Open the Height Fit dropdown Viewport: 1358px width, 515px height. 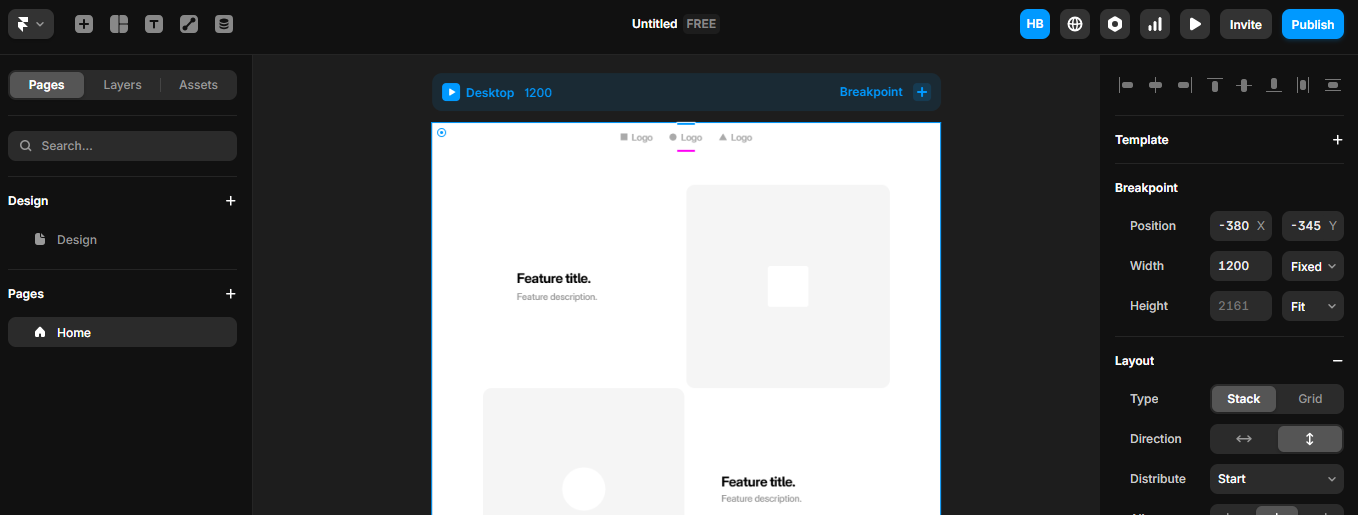[1313, 306]
